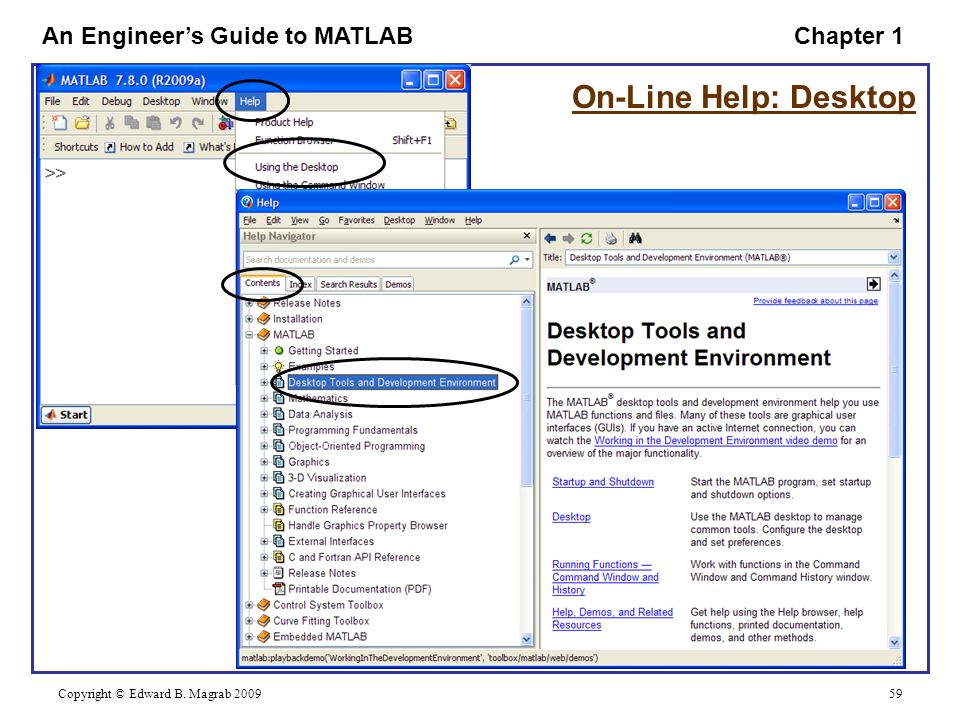
Task: Click the How to Add shortcut icon
Action: [x=110, y=147]
